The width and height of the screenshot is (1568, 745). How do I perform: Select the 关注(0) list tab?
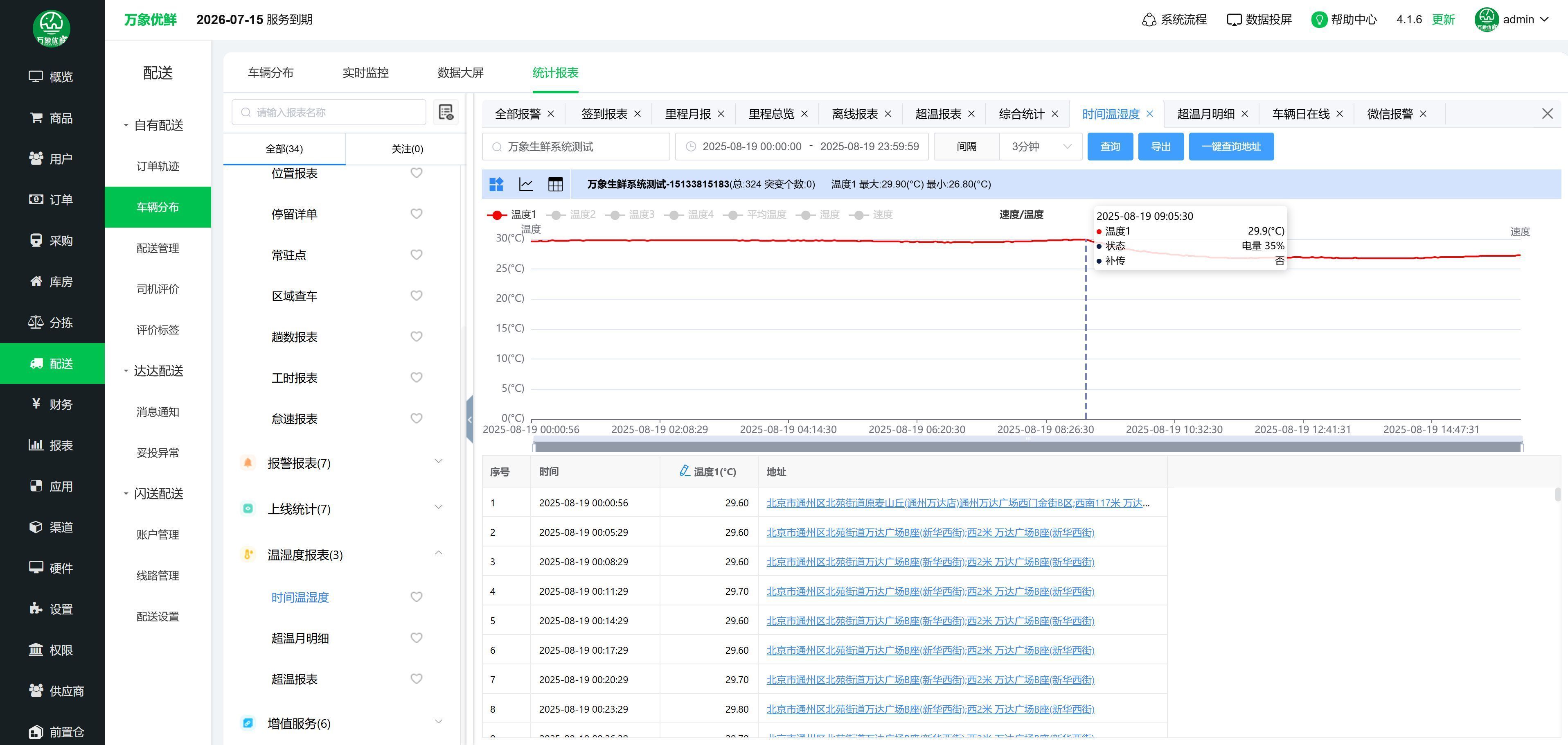407,149
